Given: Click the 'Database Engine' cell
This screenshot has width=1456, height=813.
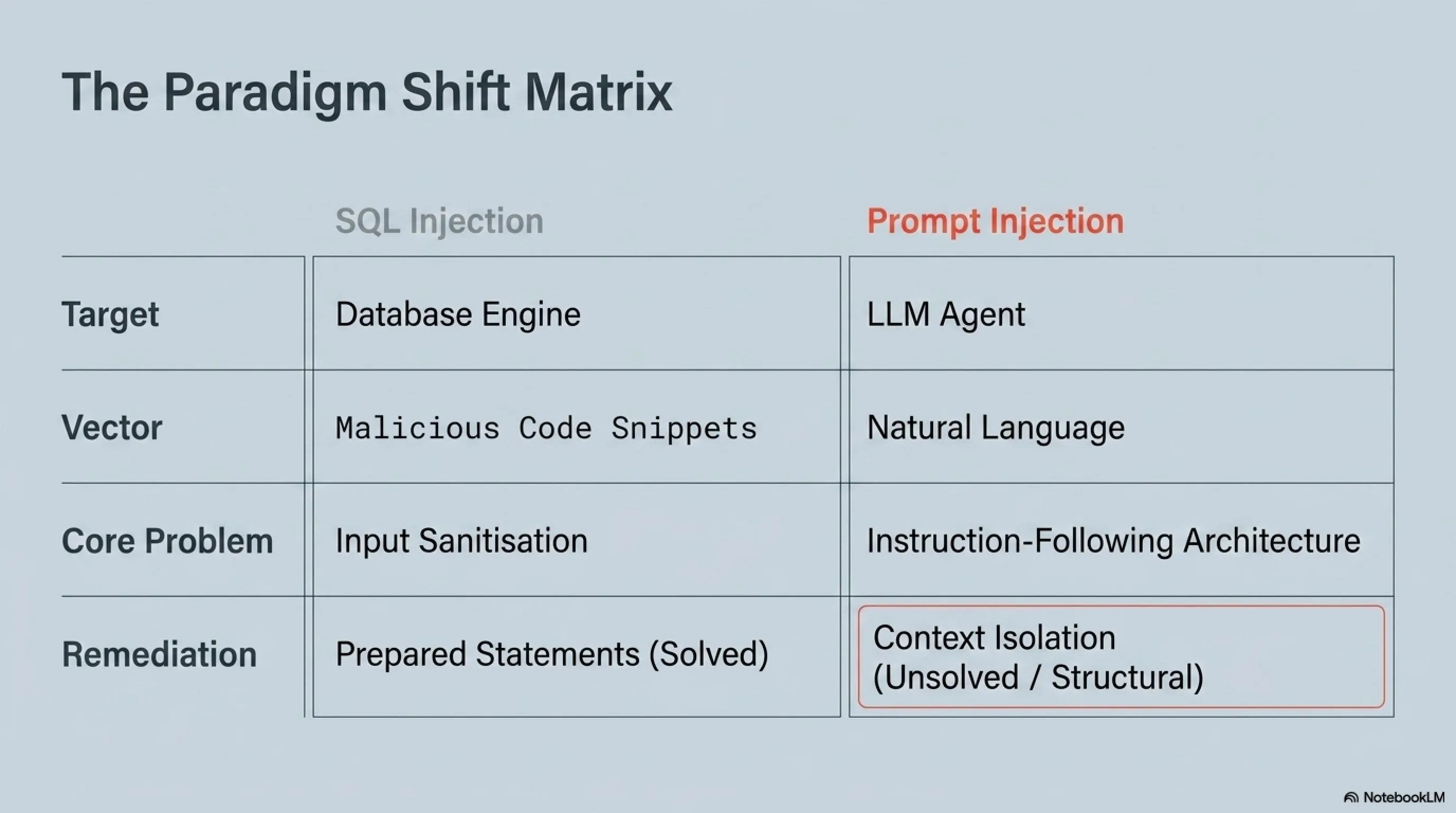Looking at the screenshot, I should 577,314.
